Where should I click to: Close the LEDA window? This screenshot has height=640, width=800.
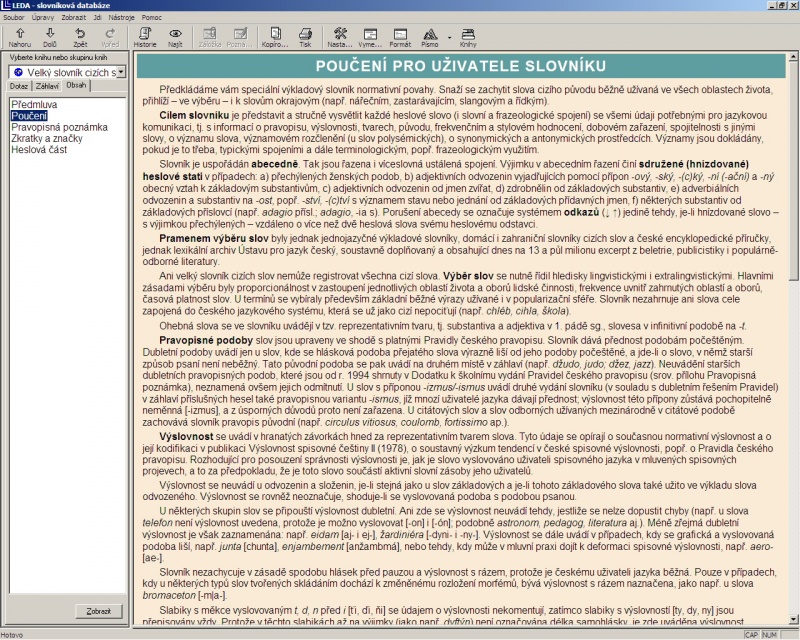pyautogui.click(x=792, y=5)
